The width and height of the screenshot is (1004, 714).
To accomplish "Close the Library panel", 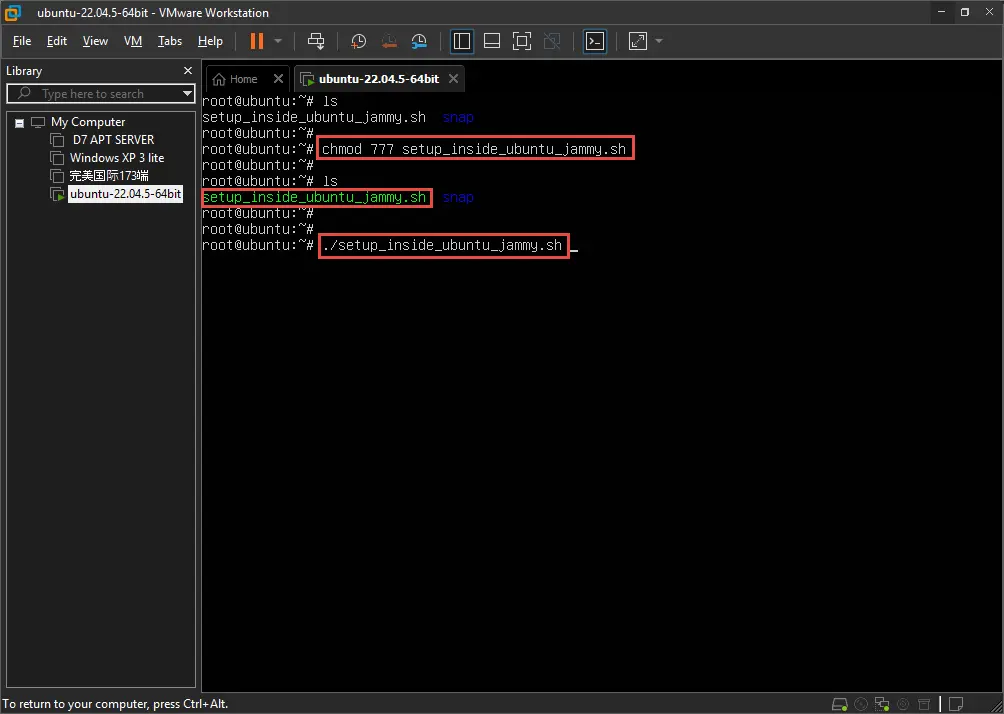I will point(188,70).
